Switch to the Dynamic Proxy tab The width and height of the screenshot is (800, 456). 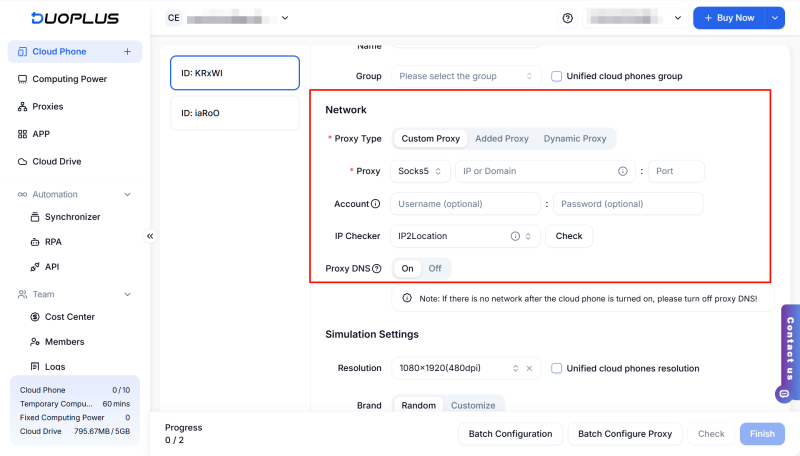pos(574,139)
